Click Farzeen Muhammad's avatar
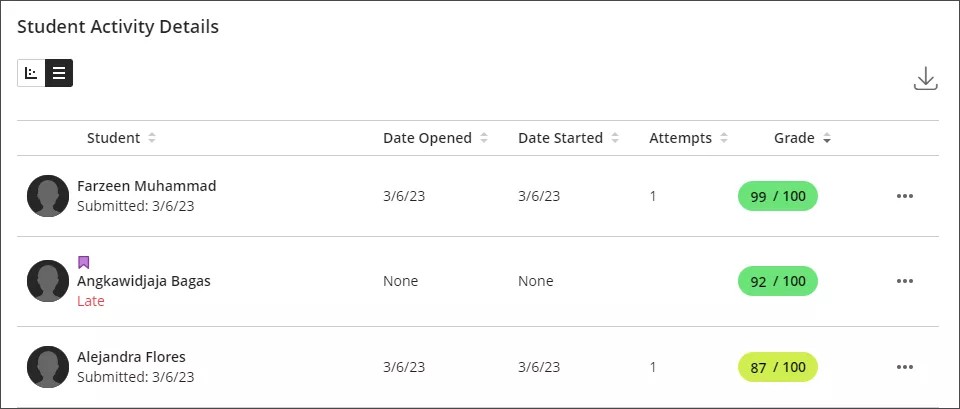 click(x=48, y=196)
